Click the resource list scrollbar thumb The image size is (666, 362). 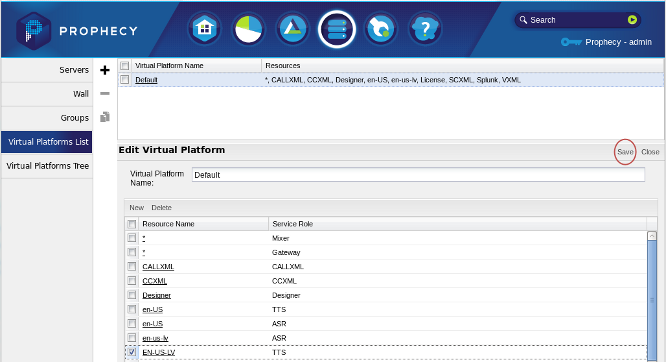tap(652, 301)
